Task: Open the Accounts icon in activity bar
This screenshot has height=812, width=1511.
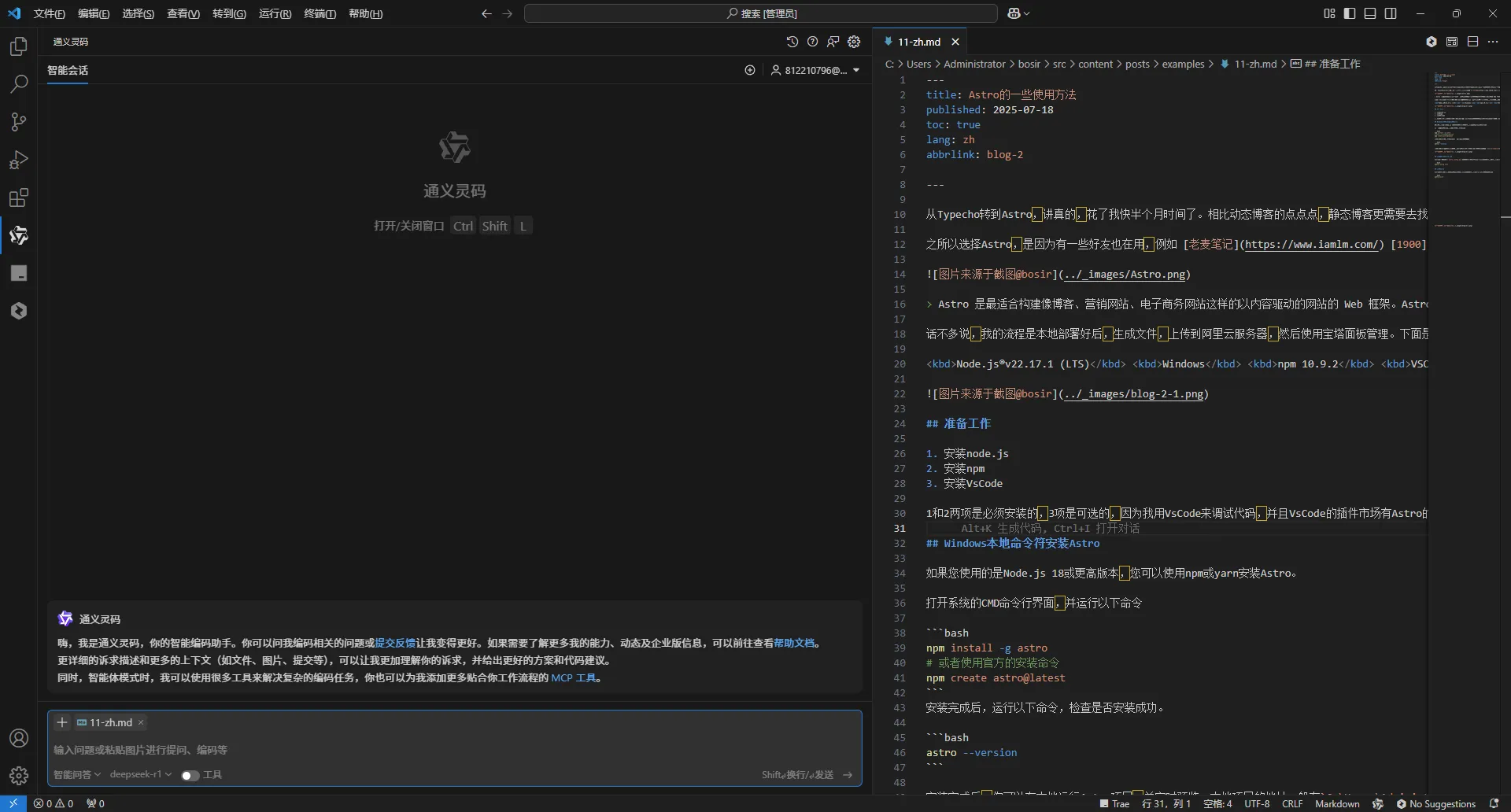Action: click(x=19, y=738)
